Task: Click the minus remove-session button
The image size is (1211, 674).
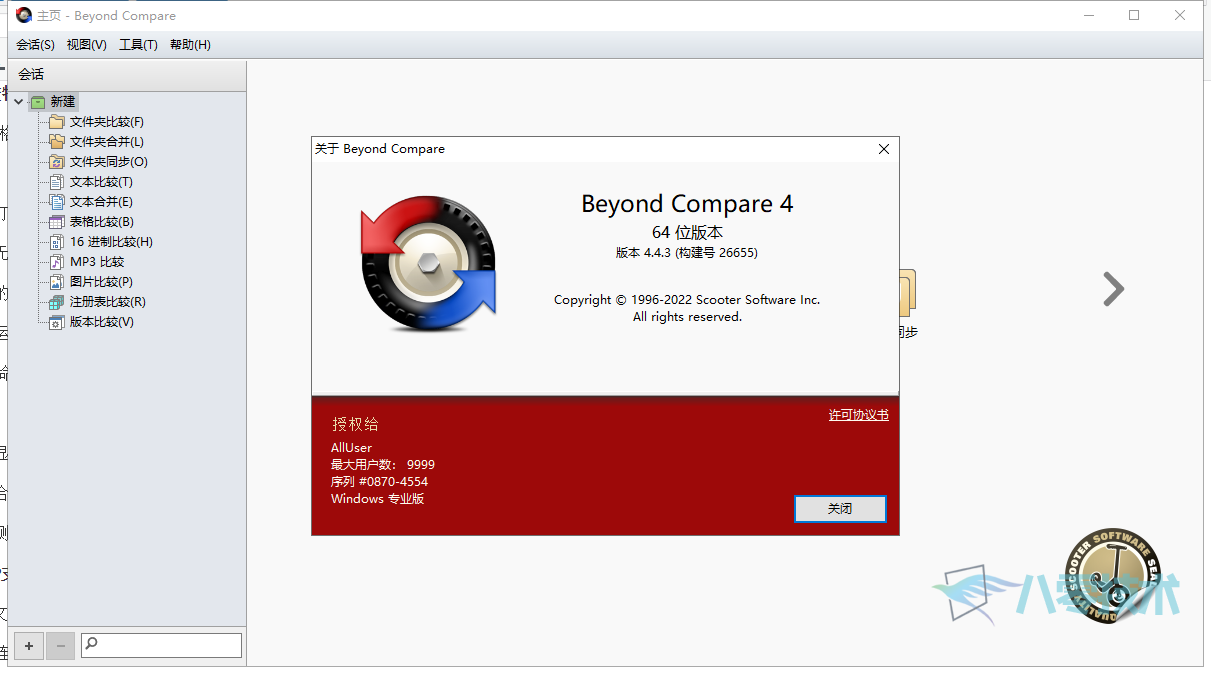Action: [x=60, y=646]
